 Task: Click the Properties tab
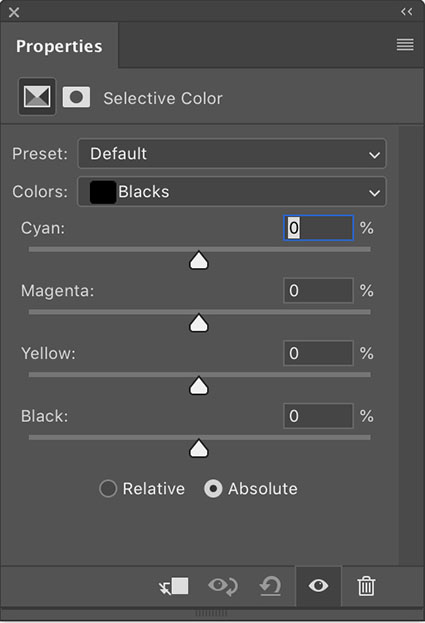tap(59, 46)
